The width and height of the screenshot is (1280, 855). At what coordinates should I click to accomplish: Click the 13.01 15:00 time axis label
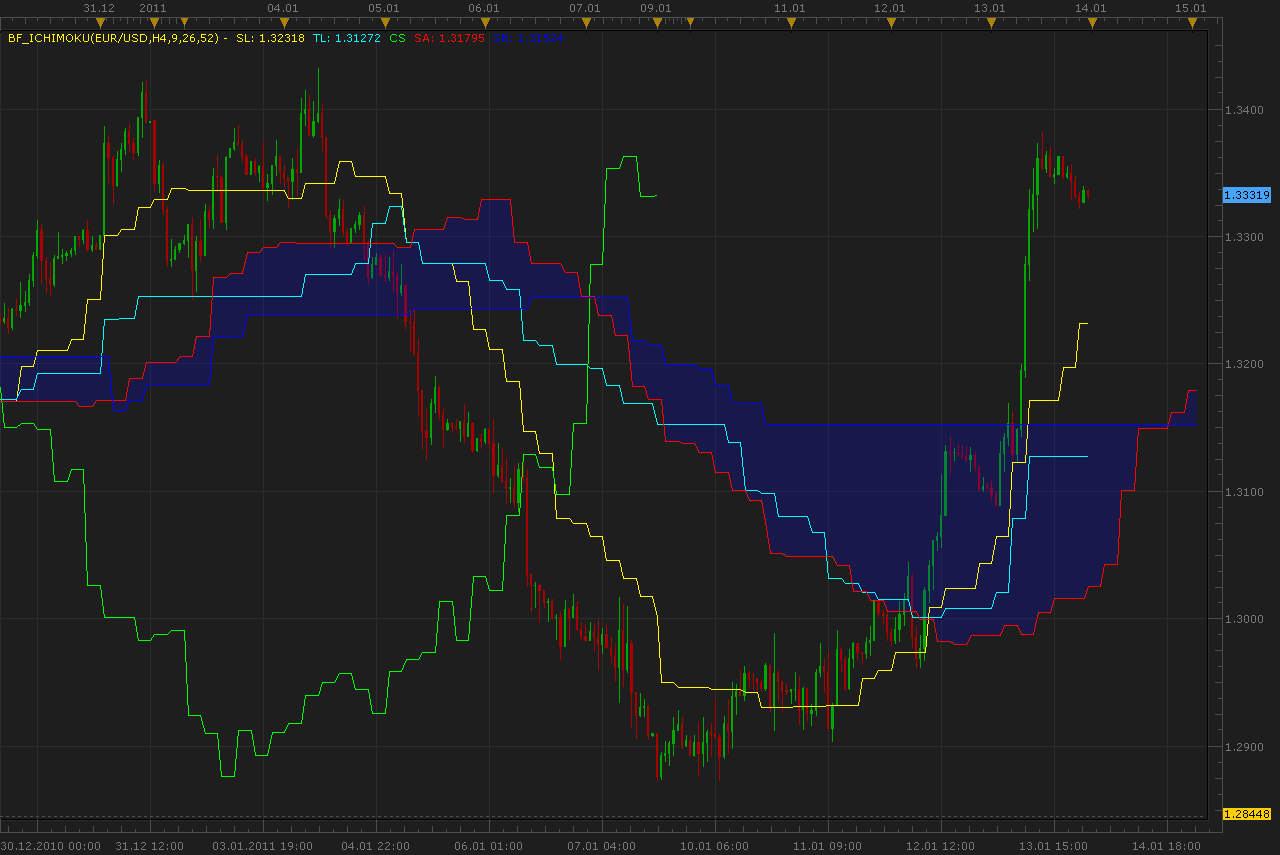[1053, 845]
